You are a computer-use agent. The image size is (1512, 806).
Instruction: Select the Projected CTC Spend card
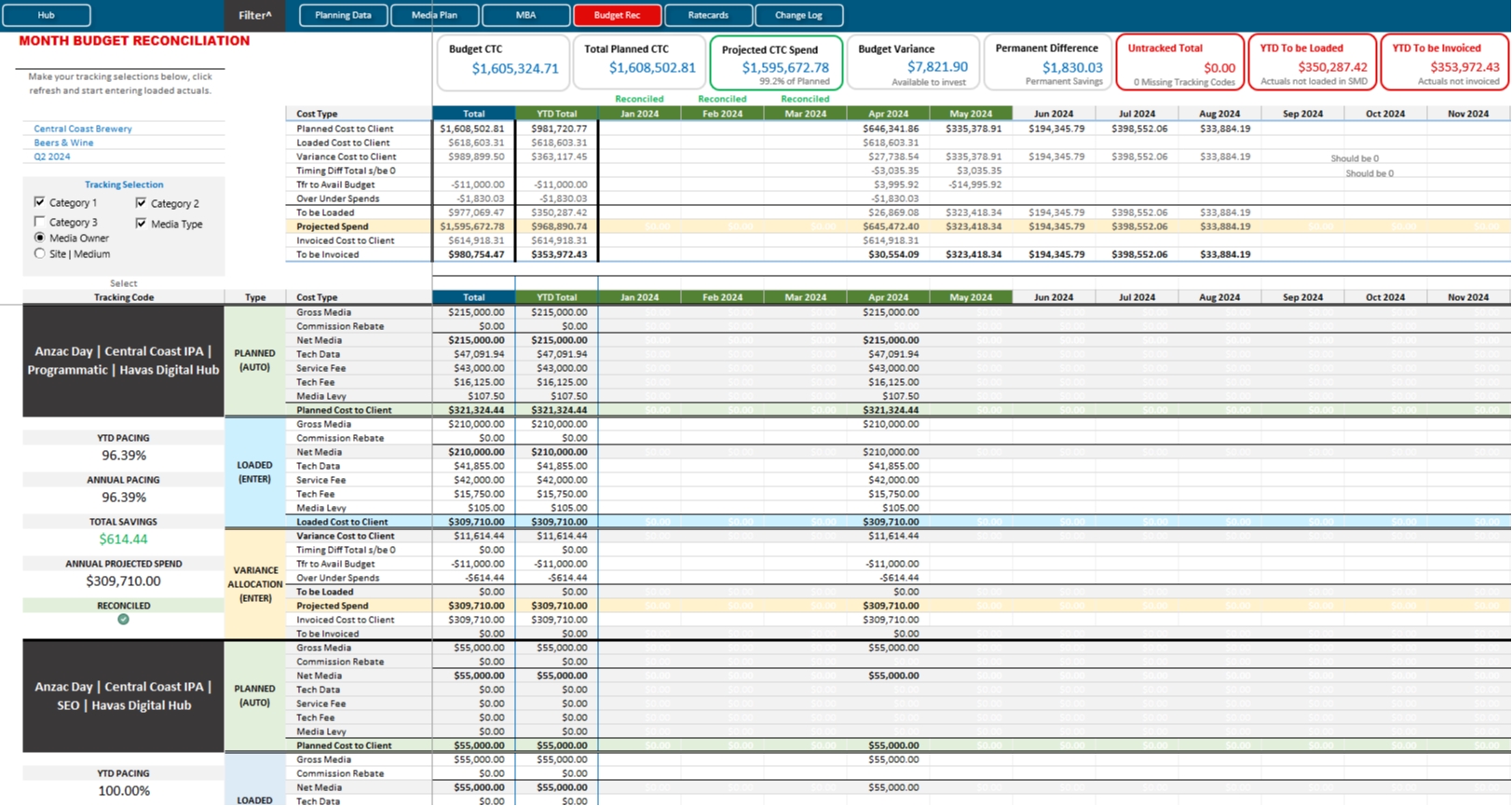pyautogui.click(x=775, y=62)
